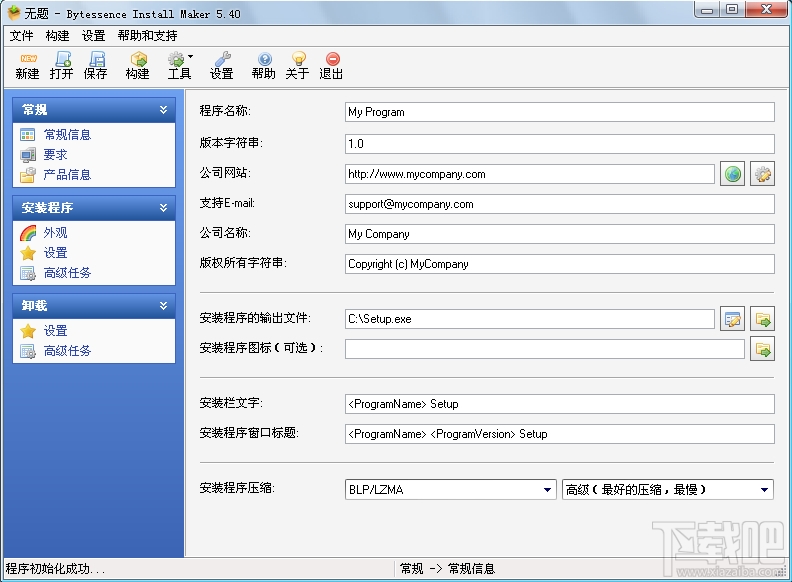The image size is (792, 582).
Task: Click the 保存 (Save) toolbar icon
Action: pos(95,66)
